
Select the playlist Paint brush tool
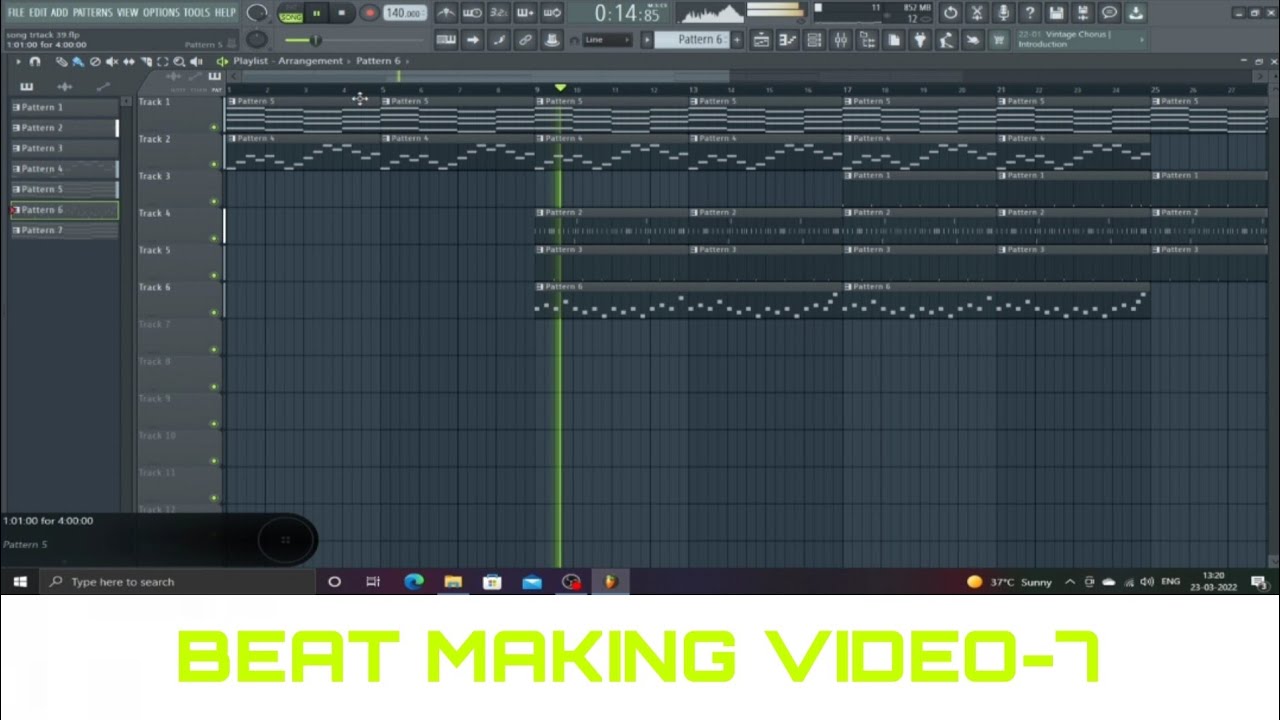tap(78, 61)
